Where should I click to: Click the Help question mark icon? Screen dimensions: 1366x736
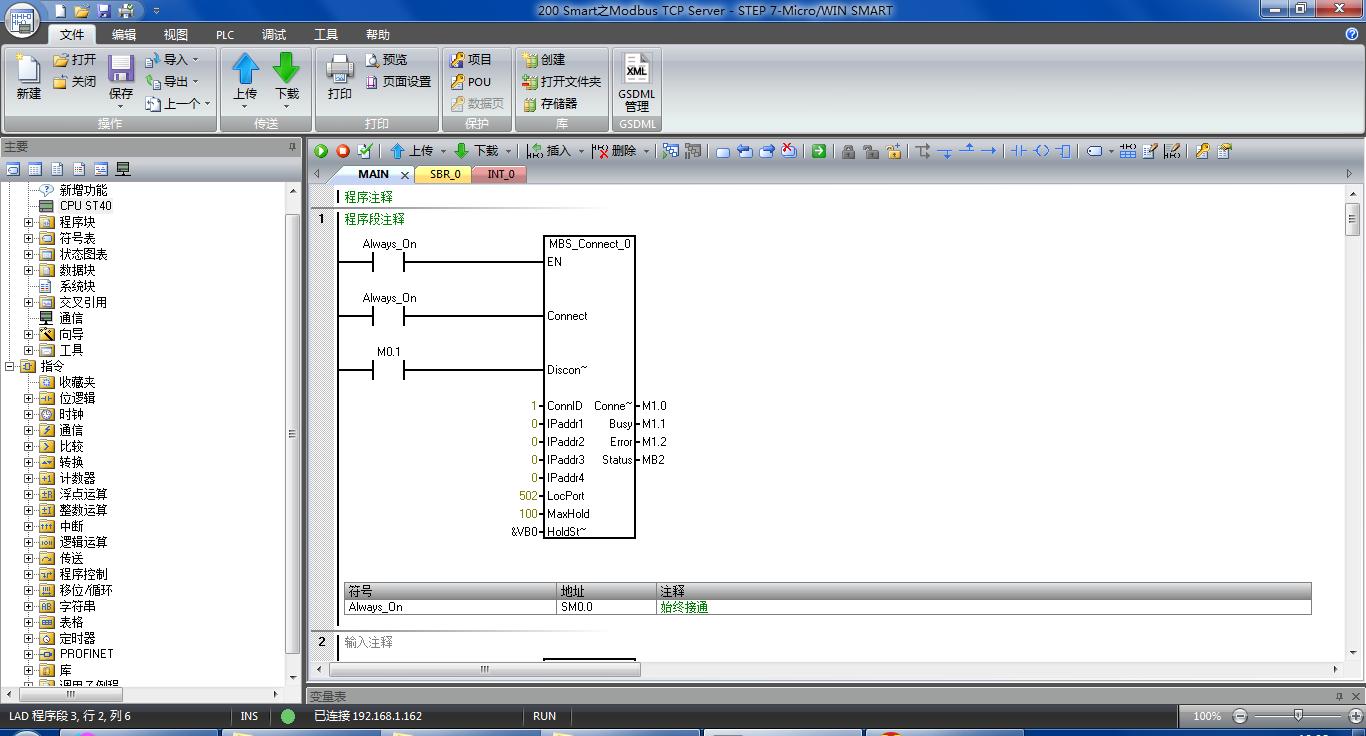[1352, 34]
